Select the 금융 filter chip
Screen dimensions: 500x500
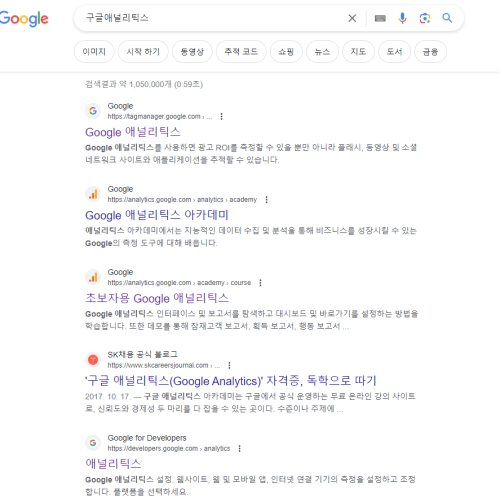430,52
